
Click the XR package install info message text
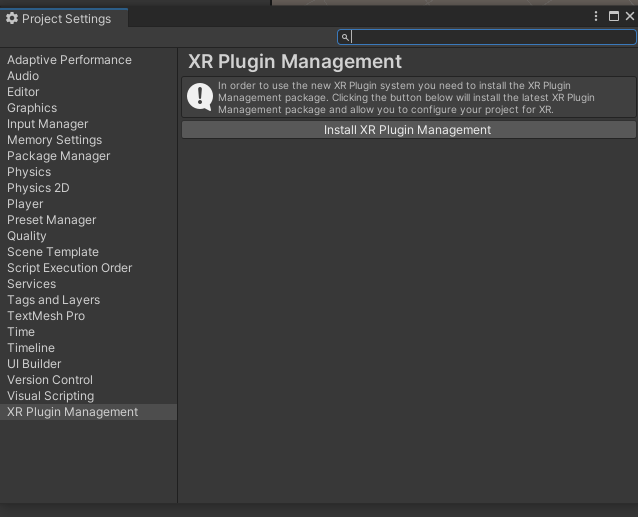click(406, 98)
